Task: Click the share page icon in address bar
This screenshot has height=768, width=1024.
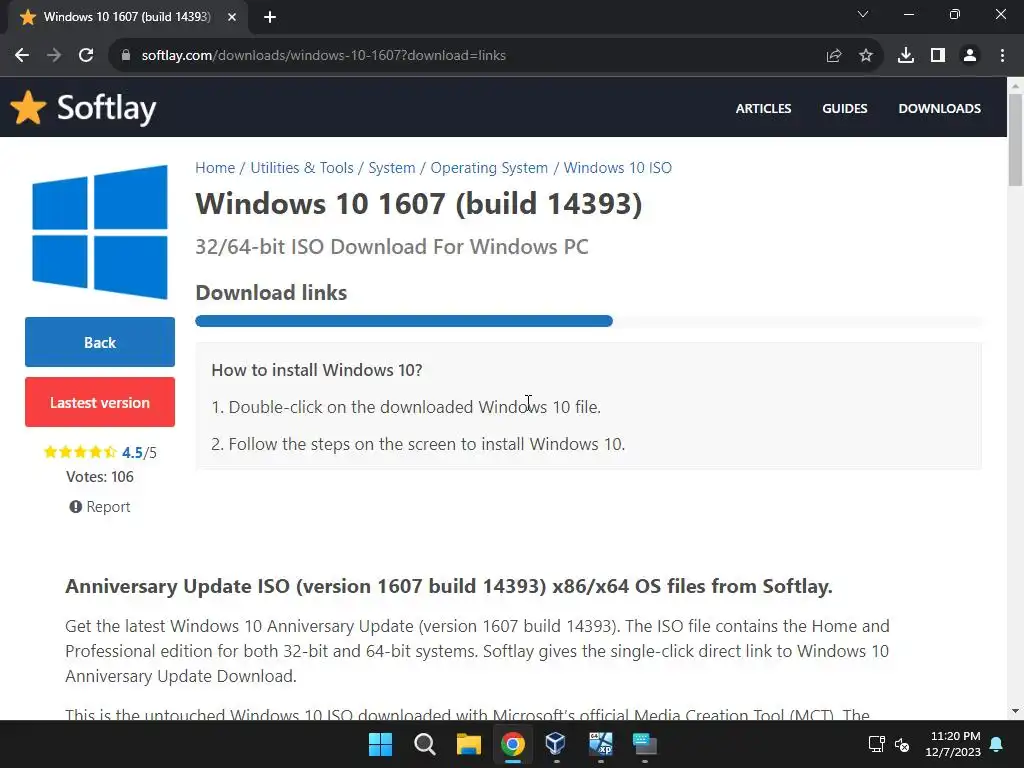Action: click(x=833, y=56)
